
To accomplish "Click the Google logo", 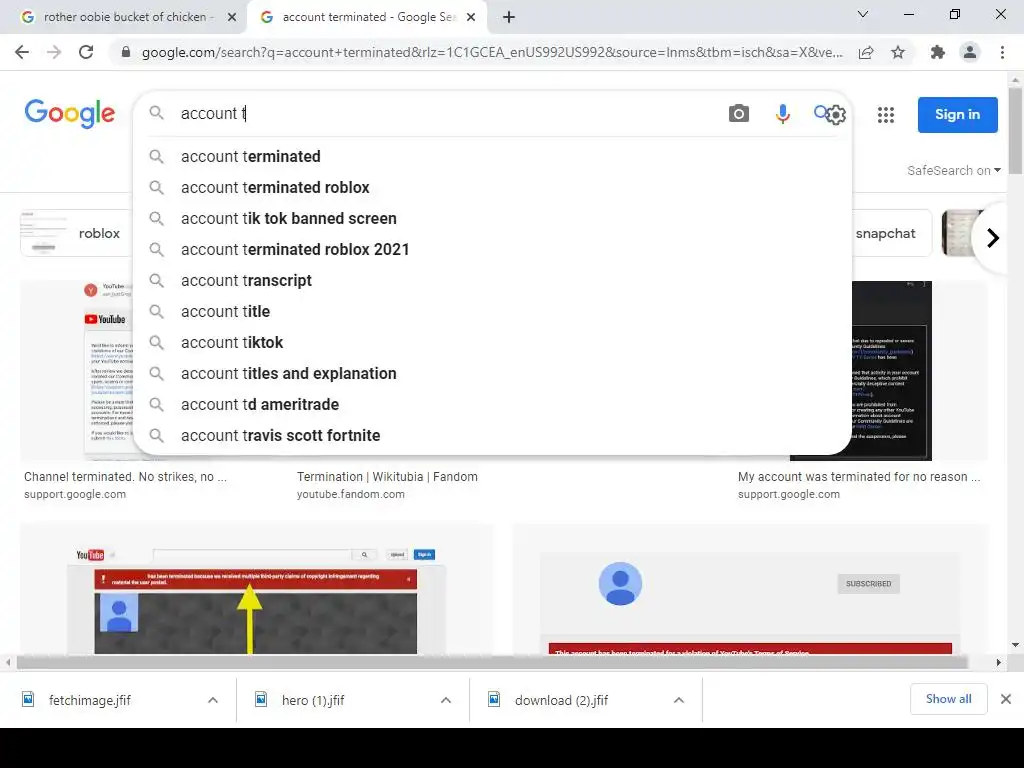I will 70,113.
